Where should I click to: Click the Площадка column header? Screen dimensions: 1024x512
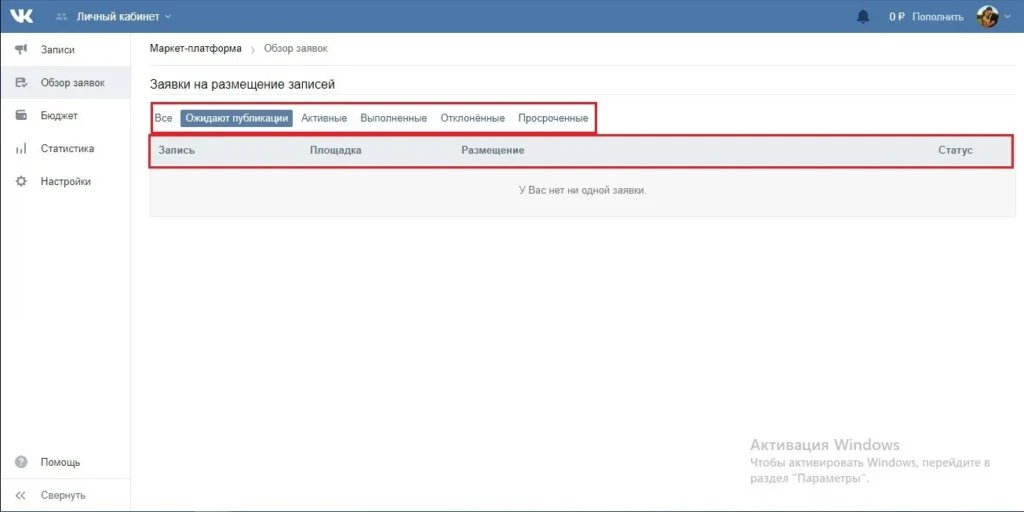[336, 150]
